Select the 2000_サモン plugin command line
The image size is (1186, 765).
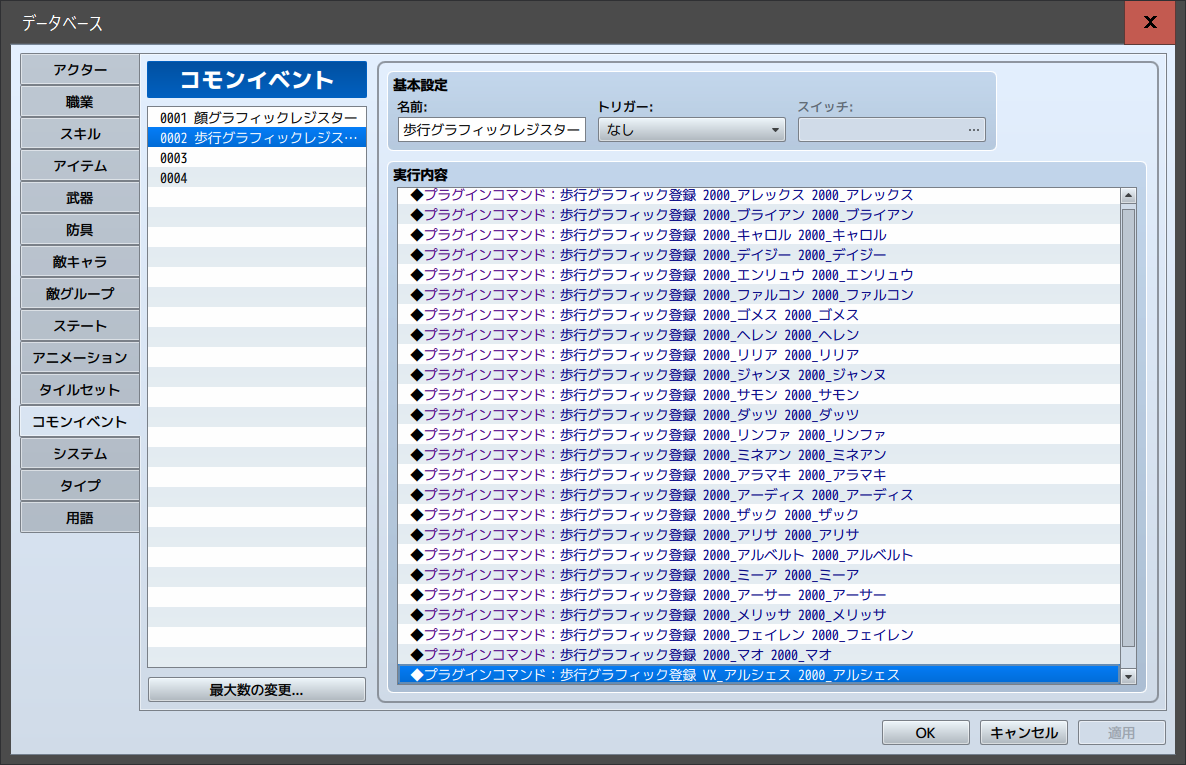pos(759,395)
